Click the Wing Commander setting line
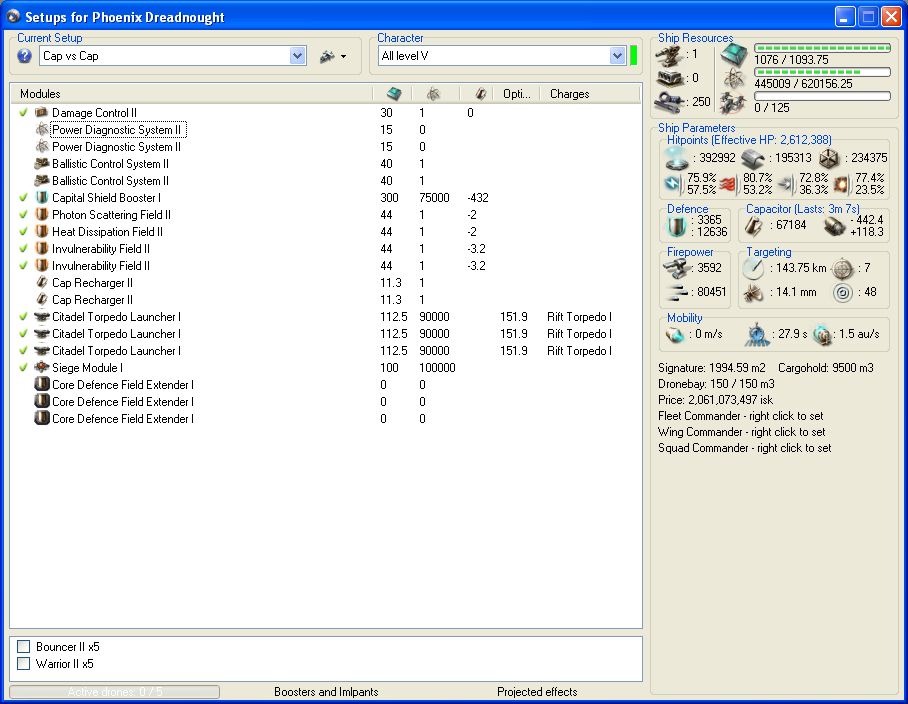 (741, 432)
